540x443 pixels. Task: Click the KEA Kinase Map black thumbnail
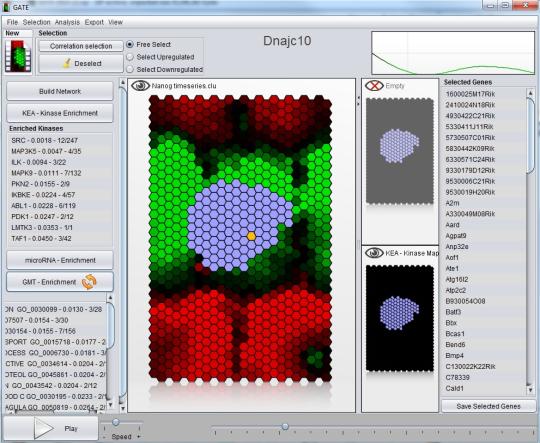[x=399, y=318]
